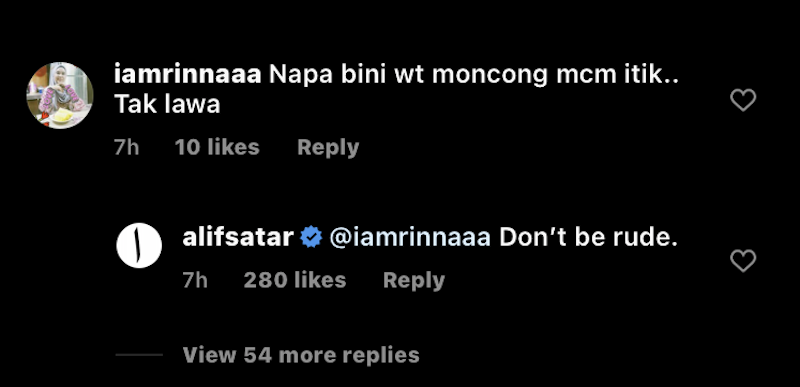
Task: Reply to alifsatar's comment
Action: [414, 280]
